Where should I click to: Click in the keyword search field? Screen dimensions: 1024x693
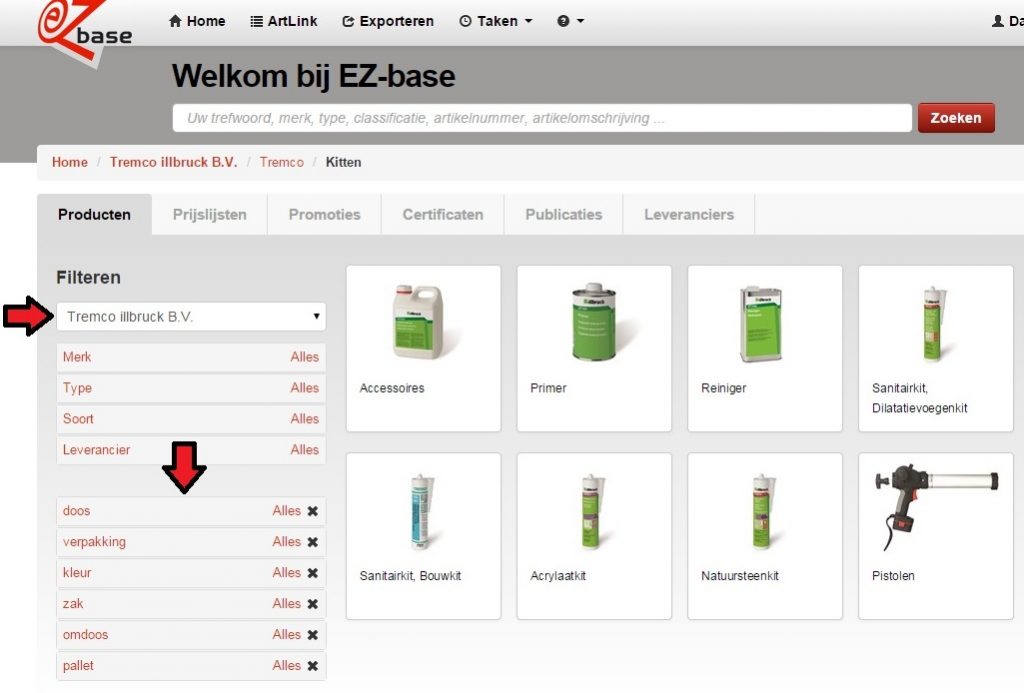541,118
